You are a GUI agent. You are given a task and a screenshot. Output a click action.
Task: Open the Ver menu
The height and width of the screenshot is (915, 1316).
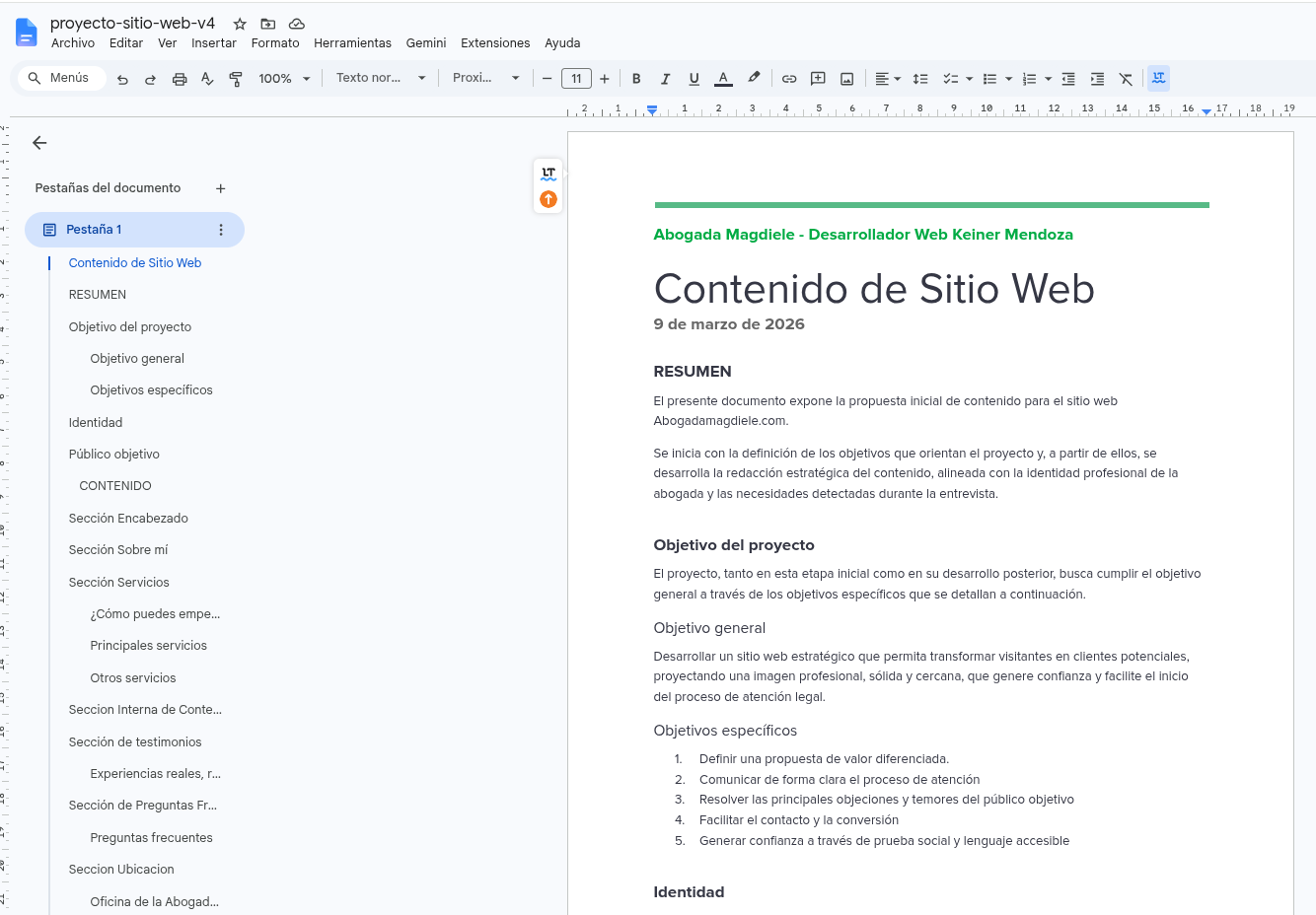tap(168, 43)
